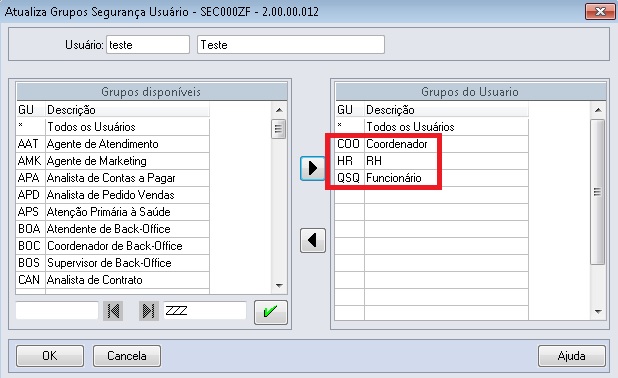
Task: Click the Usuário code field 'teste'
Action: pyautogui.click(x=148, y=45)
